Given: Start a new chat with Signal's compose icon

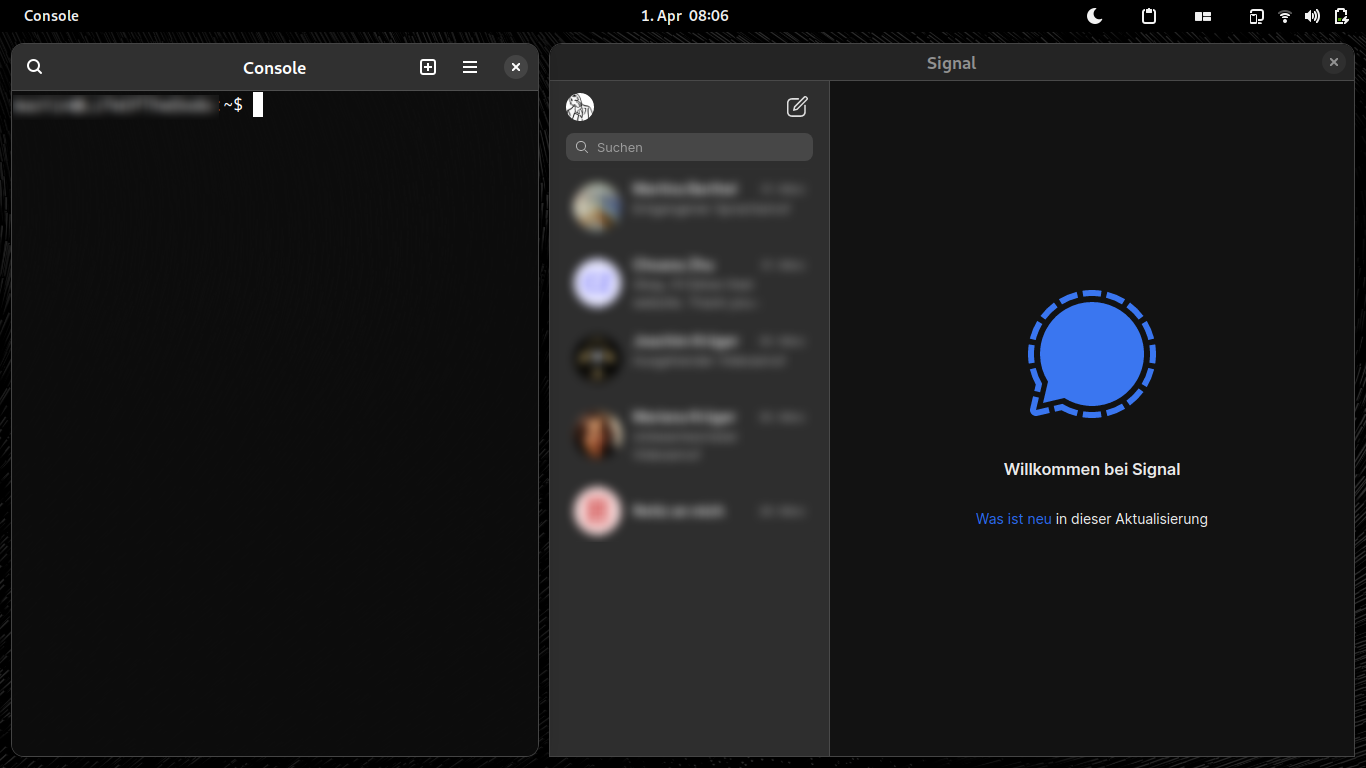Looking at the screenshot, I should [x=797, y=107].
